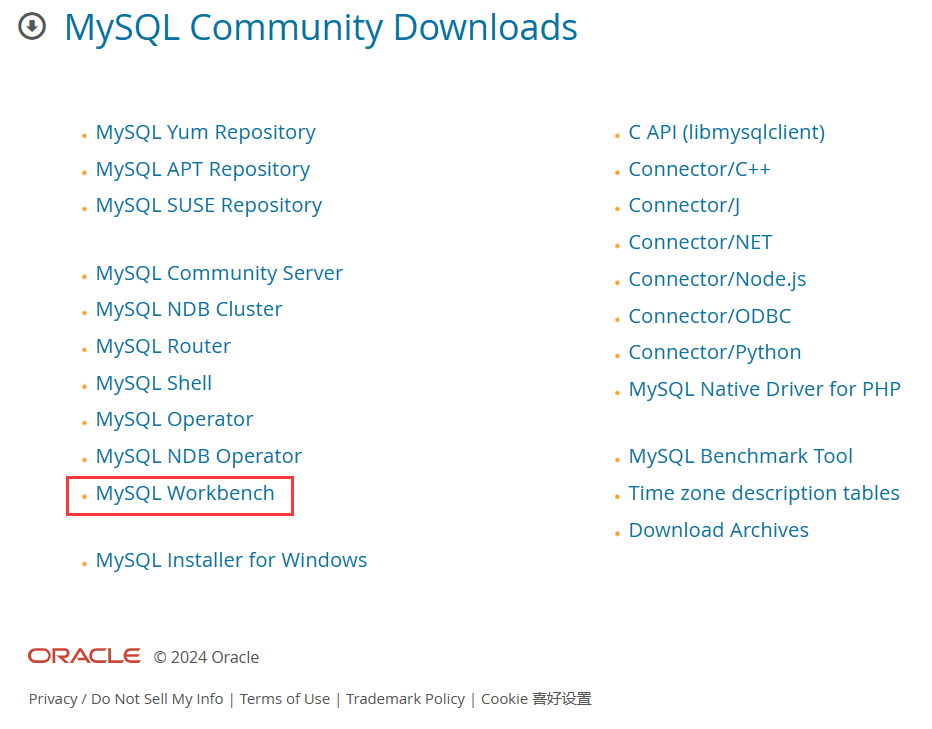Open MySQL APT Repository link
This screenshot has height=729, width=932.
203,169
